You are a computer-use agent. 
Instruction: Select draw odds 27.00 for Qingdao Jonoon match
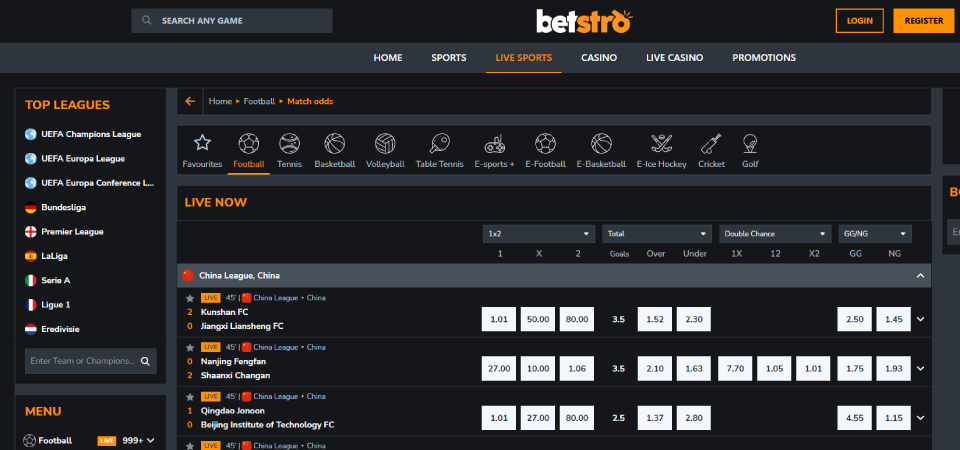538,418
